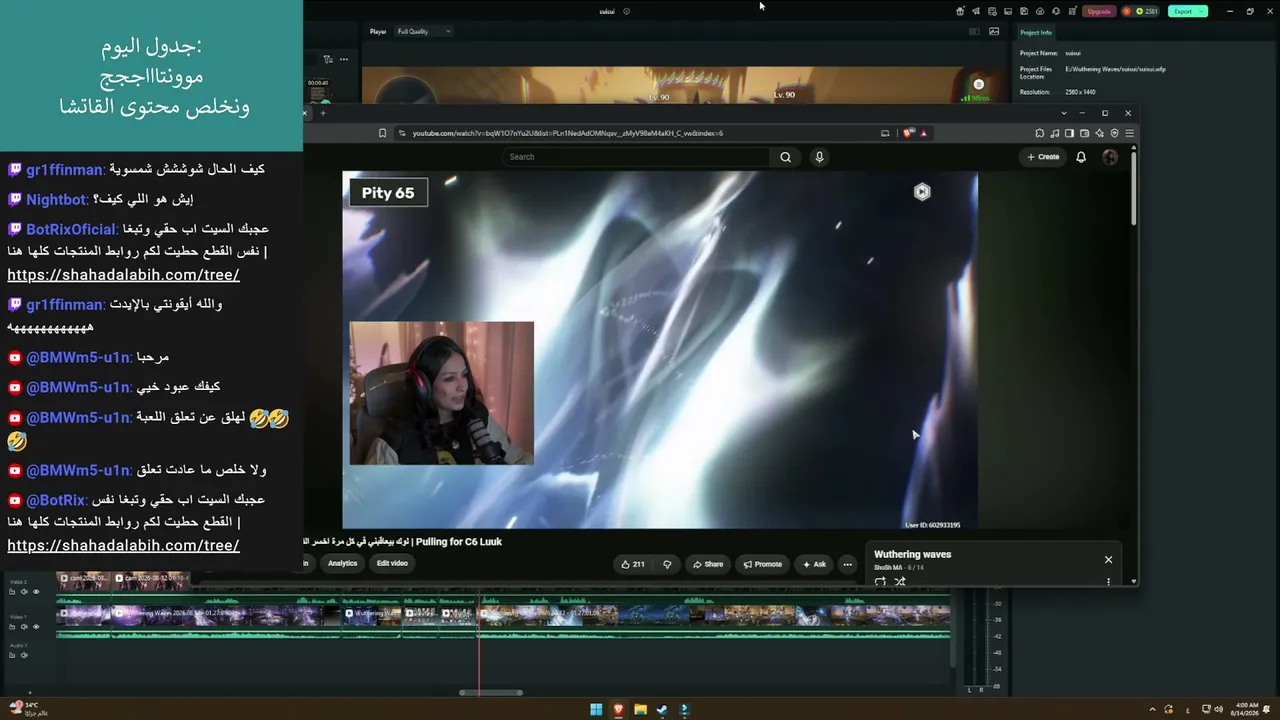The height and width of the screenshot is (720, 1280).
Task: Click the Promote button
Action: [x=763, y=564]
